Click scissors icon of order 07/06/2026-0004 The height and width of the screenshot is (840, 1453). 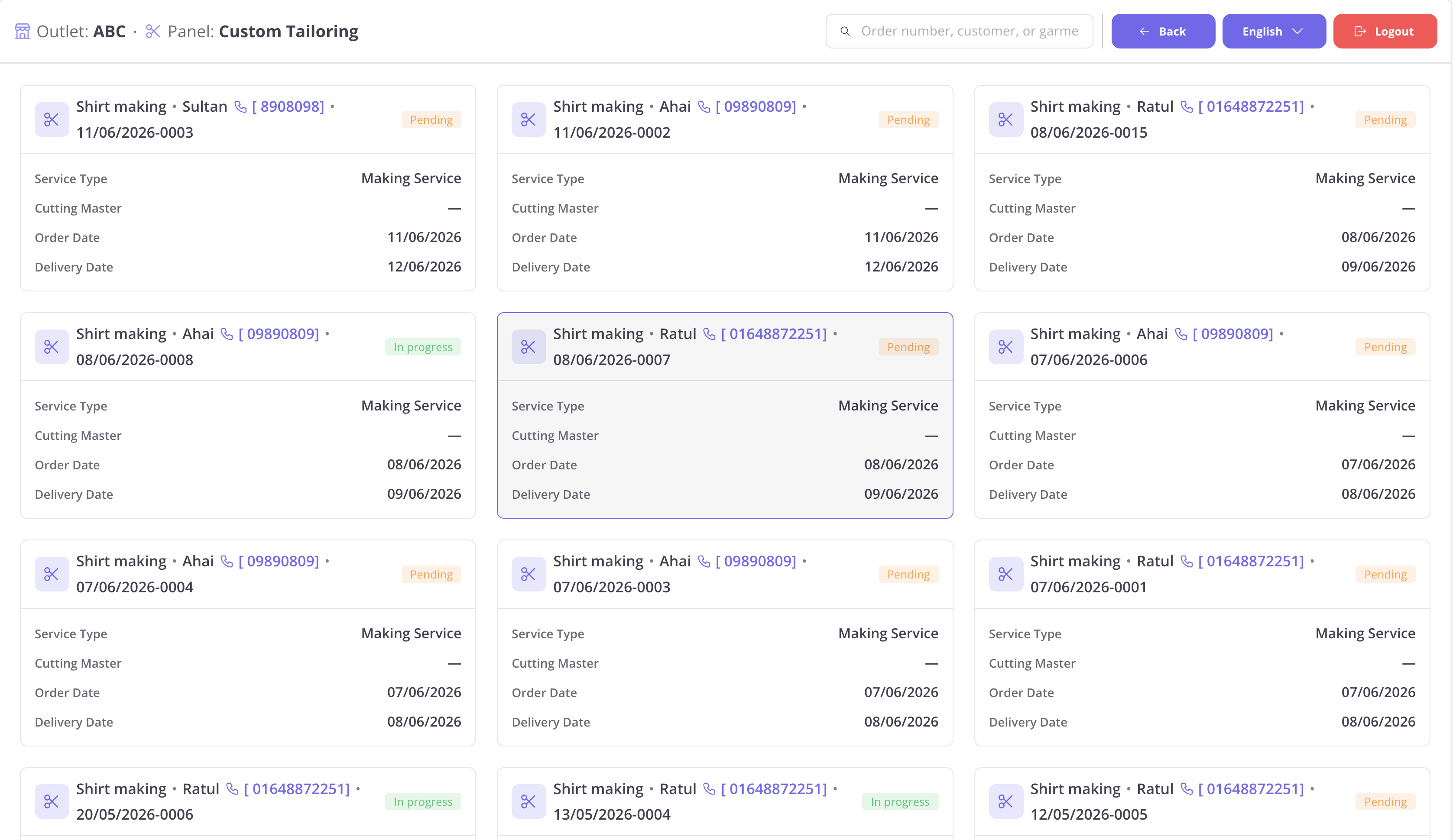coord(51,574)
